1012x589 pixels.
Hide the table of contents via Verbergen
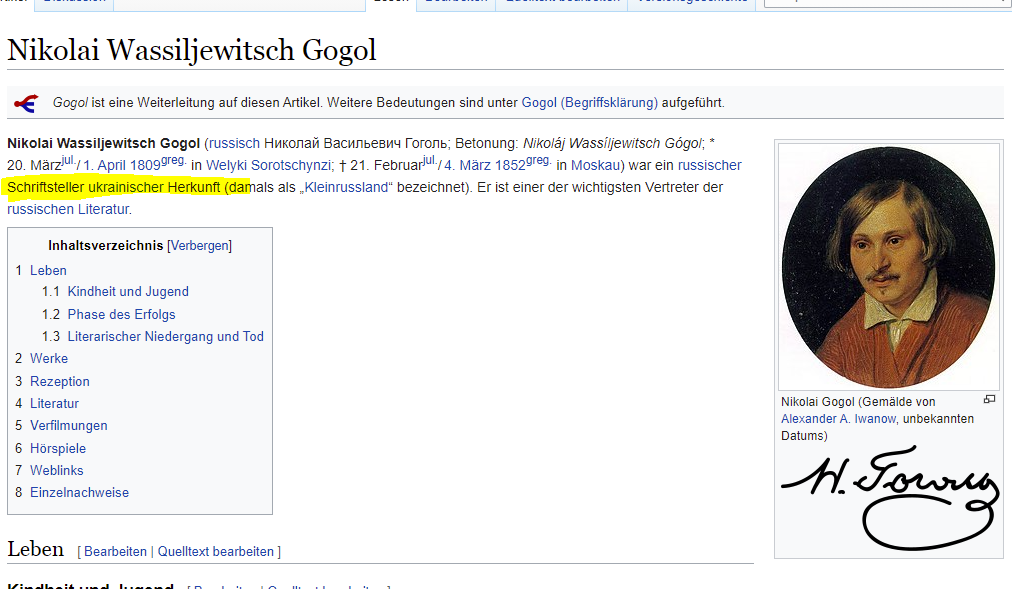(x=200, y=245)
